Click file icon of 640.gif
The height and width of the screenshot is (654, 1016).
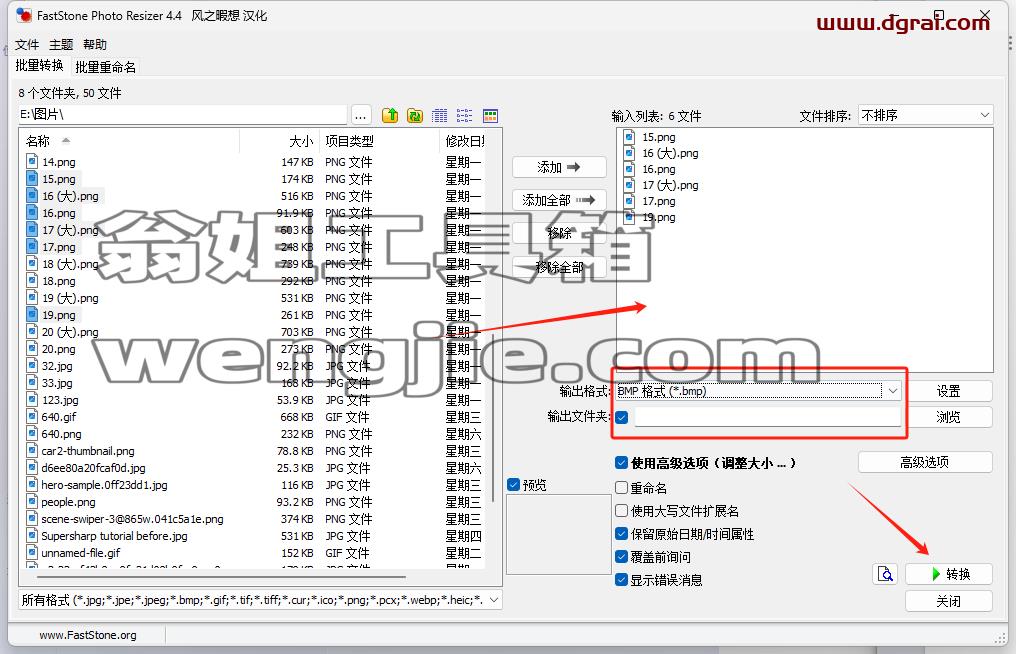32,416
